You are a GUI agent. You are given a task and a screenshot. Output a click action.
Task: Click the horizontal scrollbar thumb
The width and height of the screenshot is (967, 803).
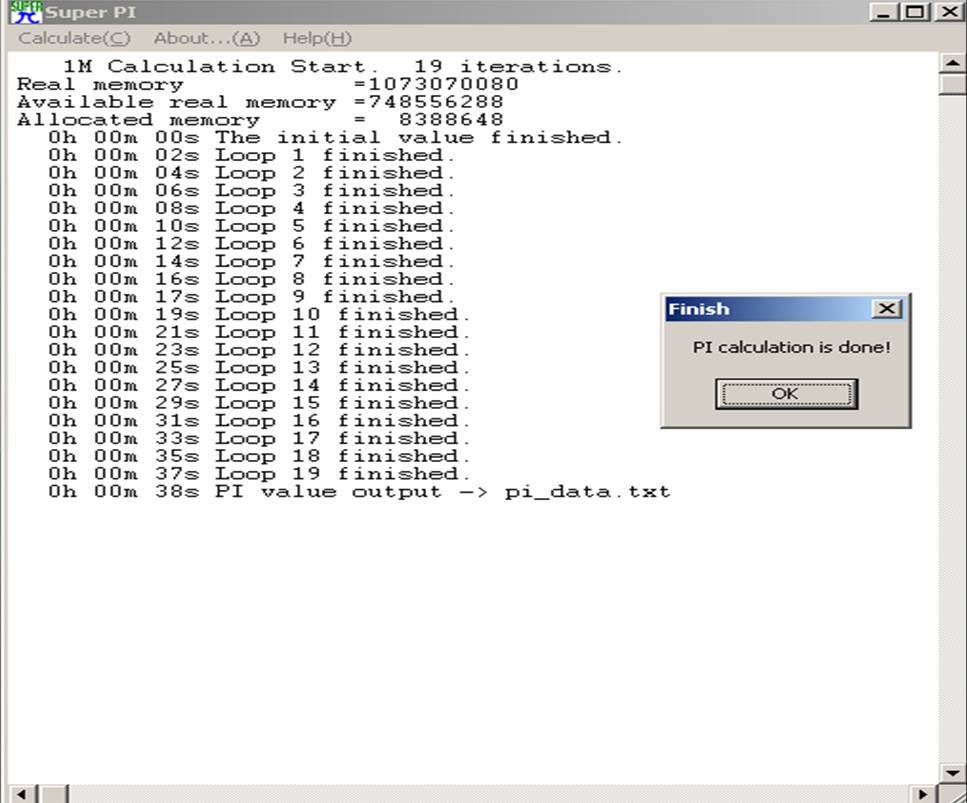[54, 794]
